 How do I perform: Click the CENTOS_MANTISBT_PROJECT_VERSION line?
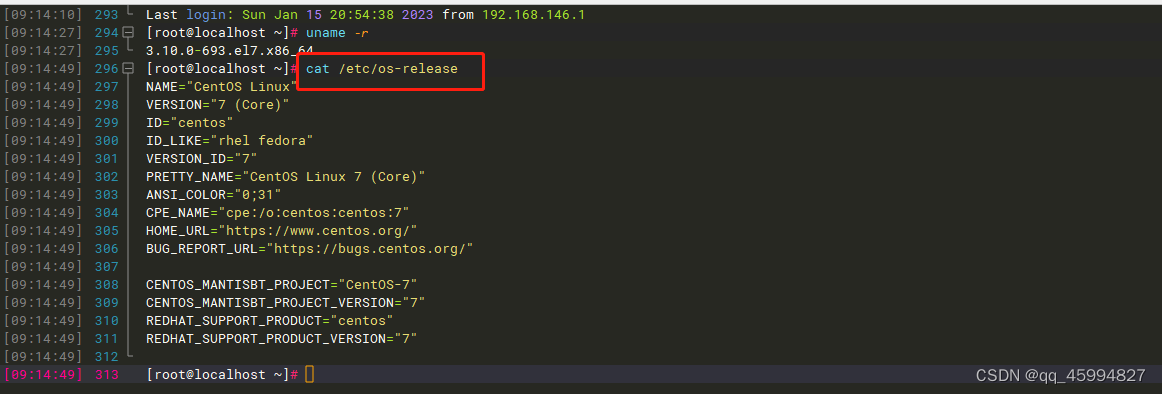pyautogui.click(x=286, y=302)
